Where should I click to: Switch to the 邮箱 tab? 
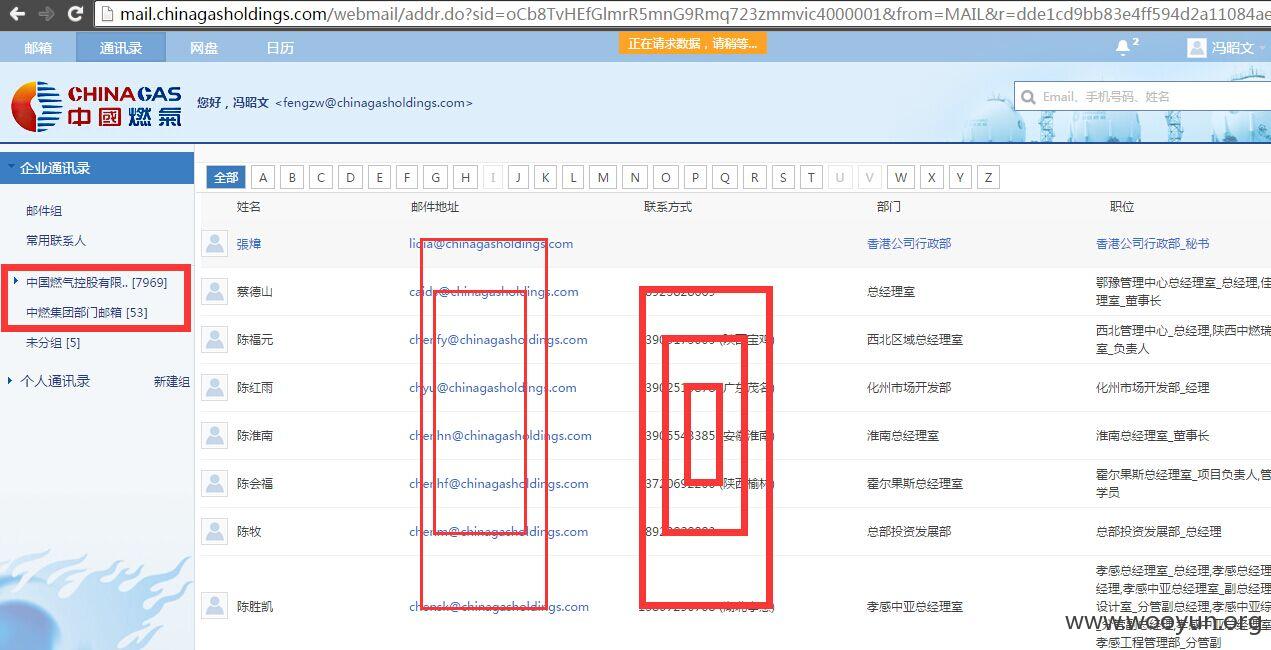coord(38,48)
